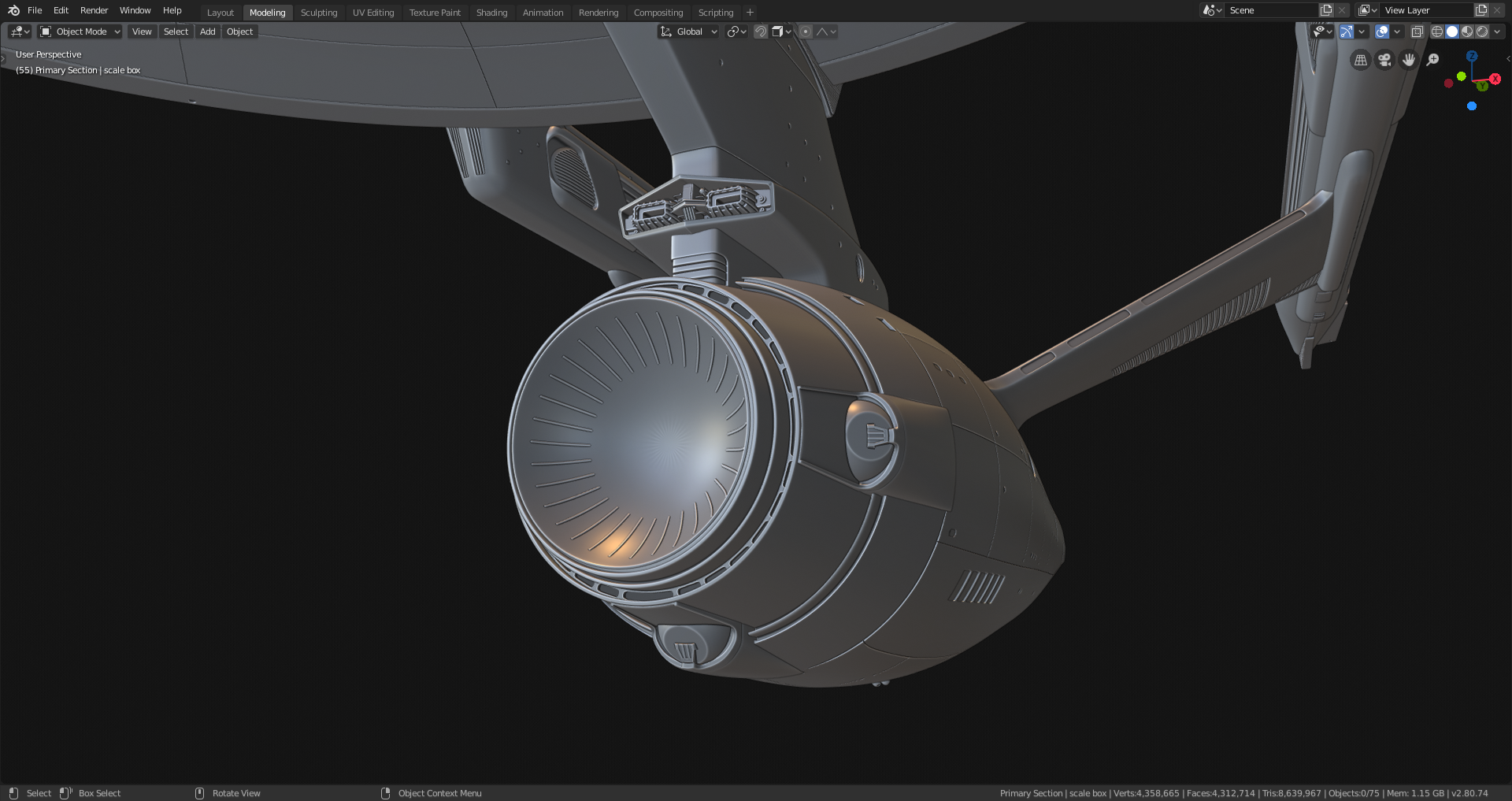Open the File menu
Screen dimensions: 1512x801
point(35,10)
